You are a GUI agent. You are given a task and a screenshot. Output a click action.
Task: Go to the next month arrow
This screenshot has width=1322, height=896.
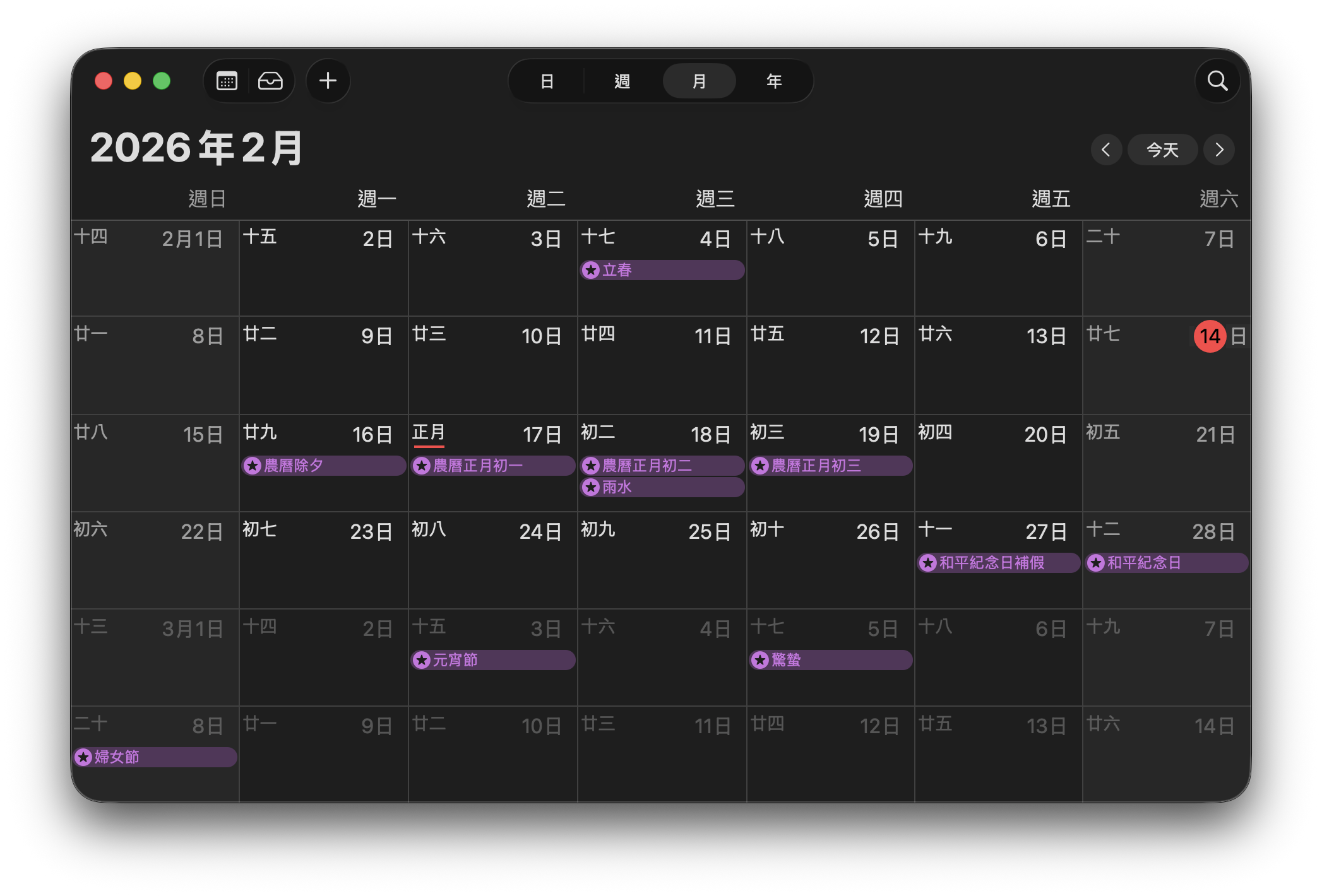pyautogui.click(x=1219, y=150)
